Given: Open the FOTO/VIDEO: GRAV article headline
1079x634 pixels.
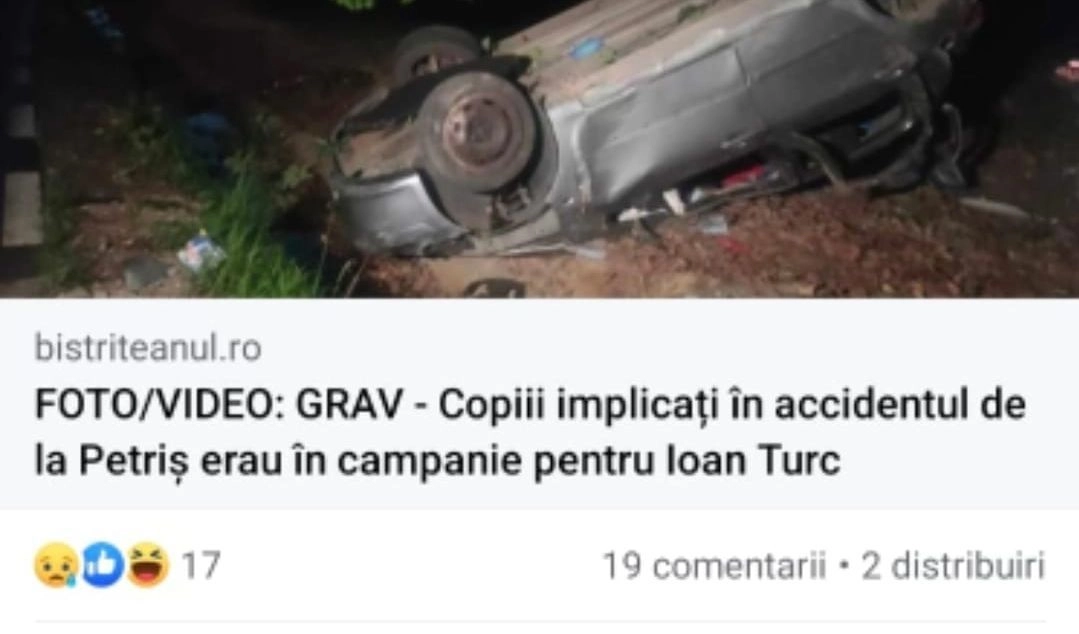Looking at the screenshot, I should point(530,433).
